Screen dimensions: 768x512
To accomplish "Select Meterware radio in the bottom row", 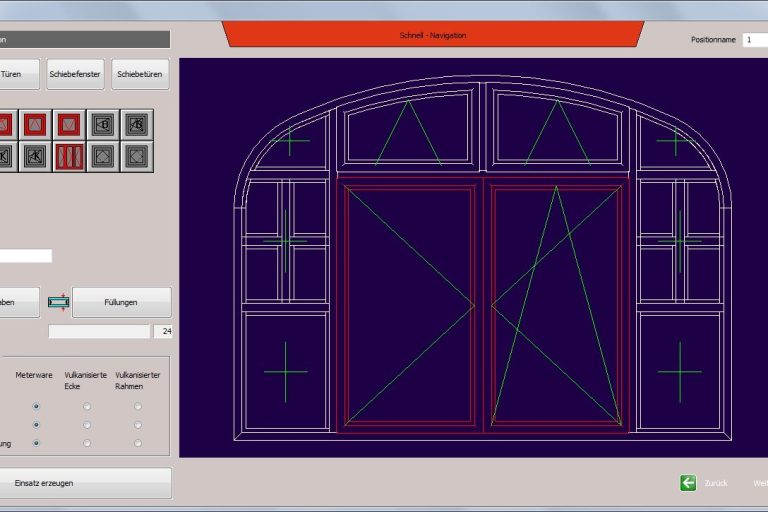I will click(x=37, y=442).
